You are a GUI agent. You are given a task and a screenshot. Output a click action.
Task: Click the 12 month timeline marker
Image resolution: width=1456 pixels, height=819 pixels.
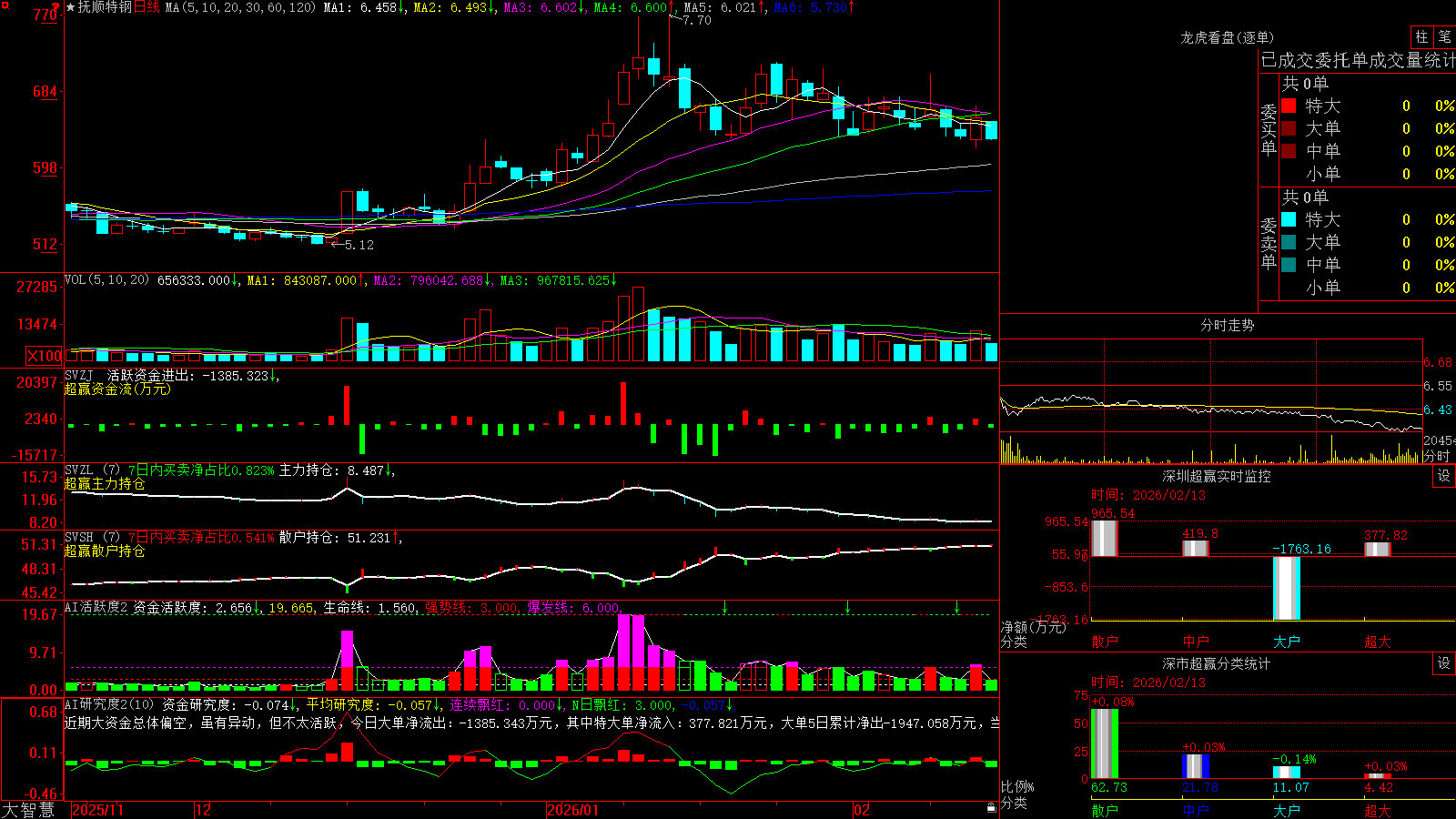[204, 810]
